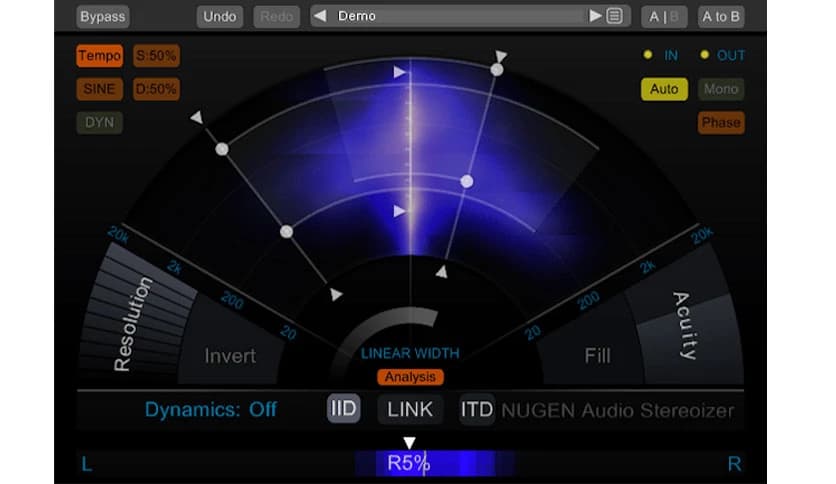The height and width of the screenshot is (484, 836).
Task: Select the D:50% parameter
Action: (156, 88)
